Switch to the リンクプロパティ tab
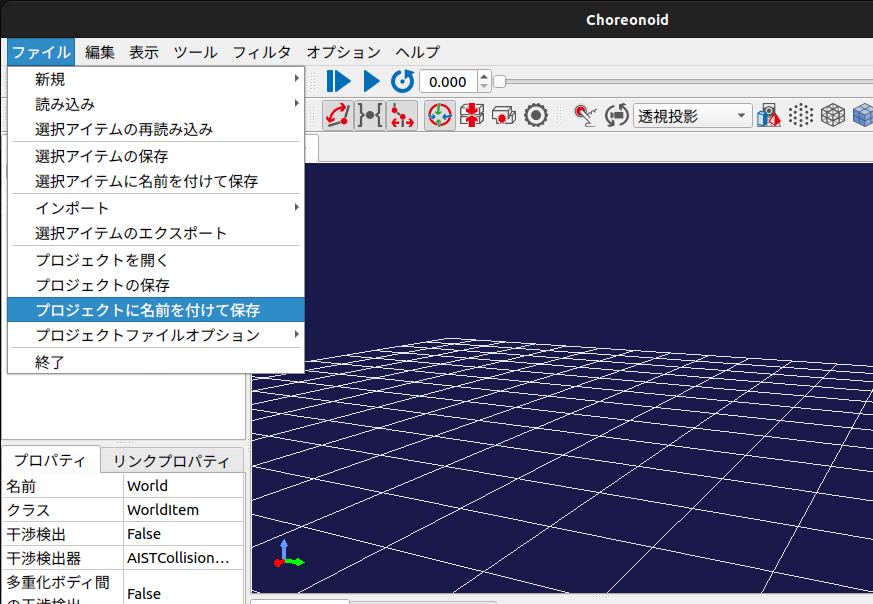 click(x=172, y=461)
